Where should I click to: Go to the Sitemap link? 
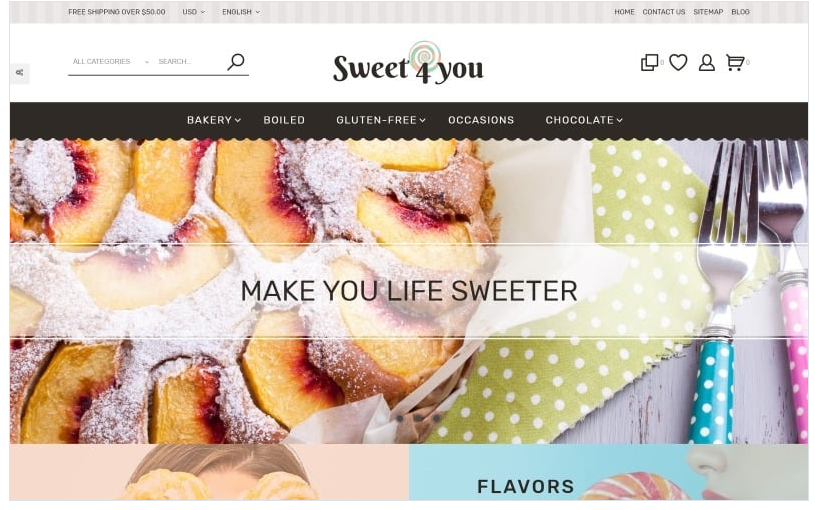point(708,11)
